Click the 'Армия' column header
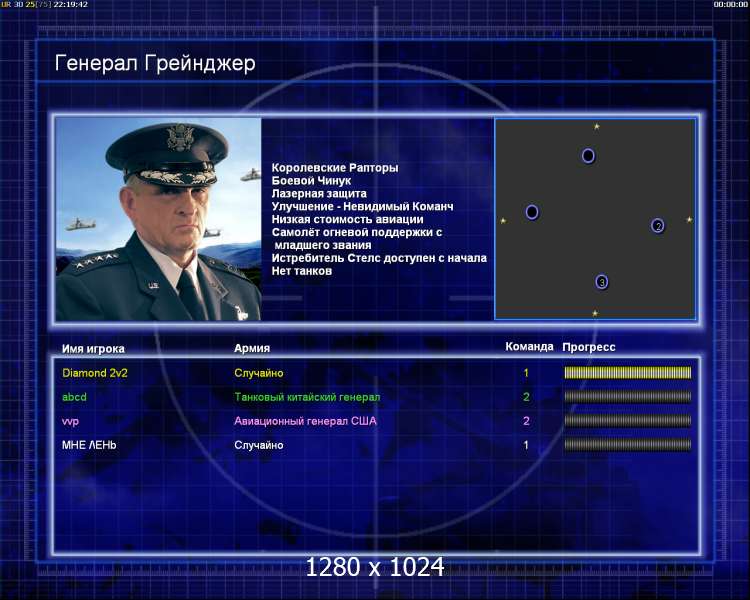This screenshot has height=600, width=750. tap(252, 348)
